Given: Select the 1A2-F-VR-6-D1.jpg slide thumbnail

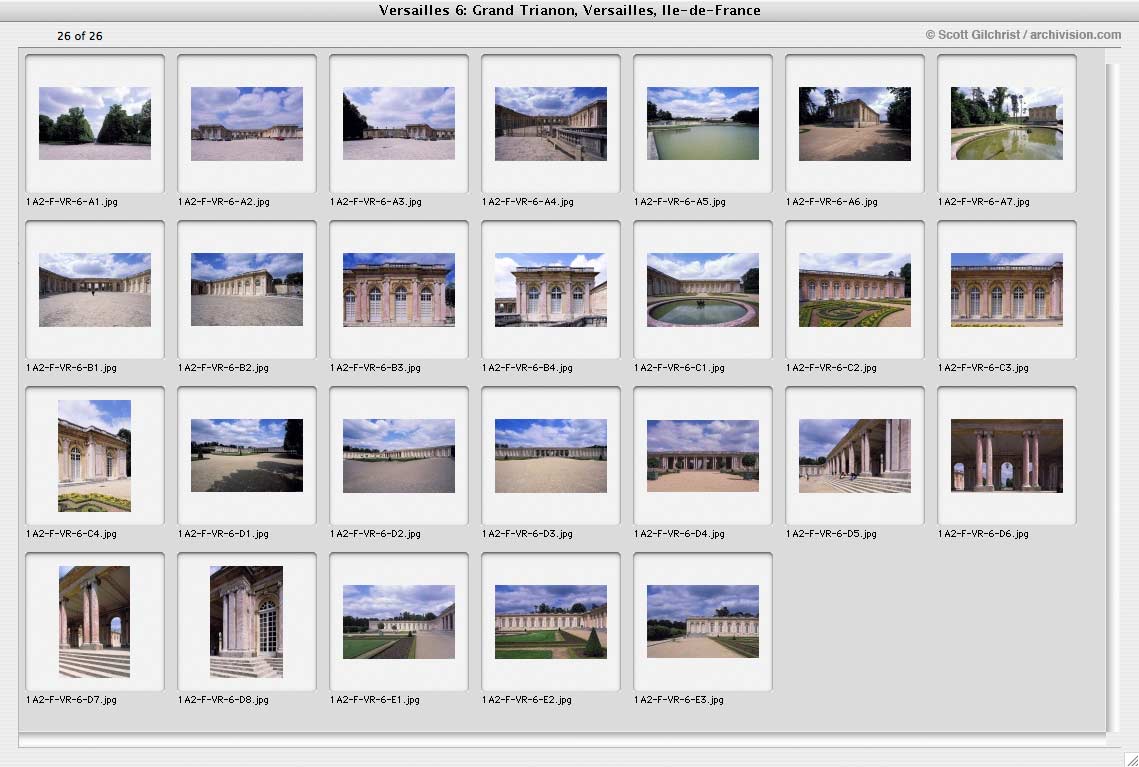Looking at the screenshot, I should (x=247, y=455).
